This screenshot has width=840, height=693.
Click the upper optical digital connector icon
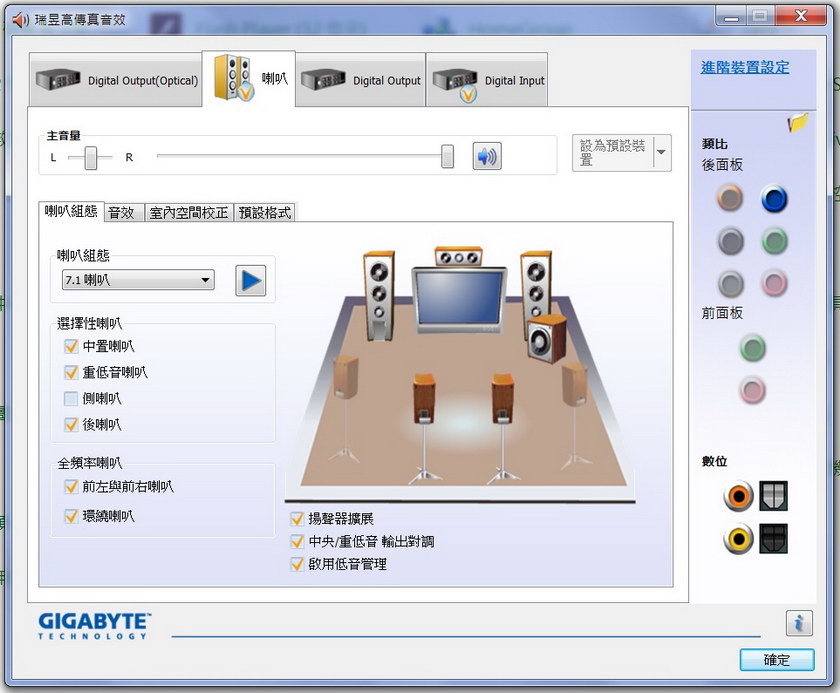(x=773, y=495)
